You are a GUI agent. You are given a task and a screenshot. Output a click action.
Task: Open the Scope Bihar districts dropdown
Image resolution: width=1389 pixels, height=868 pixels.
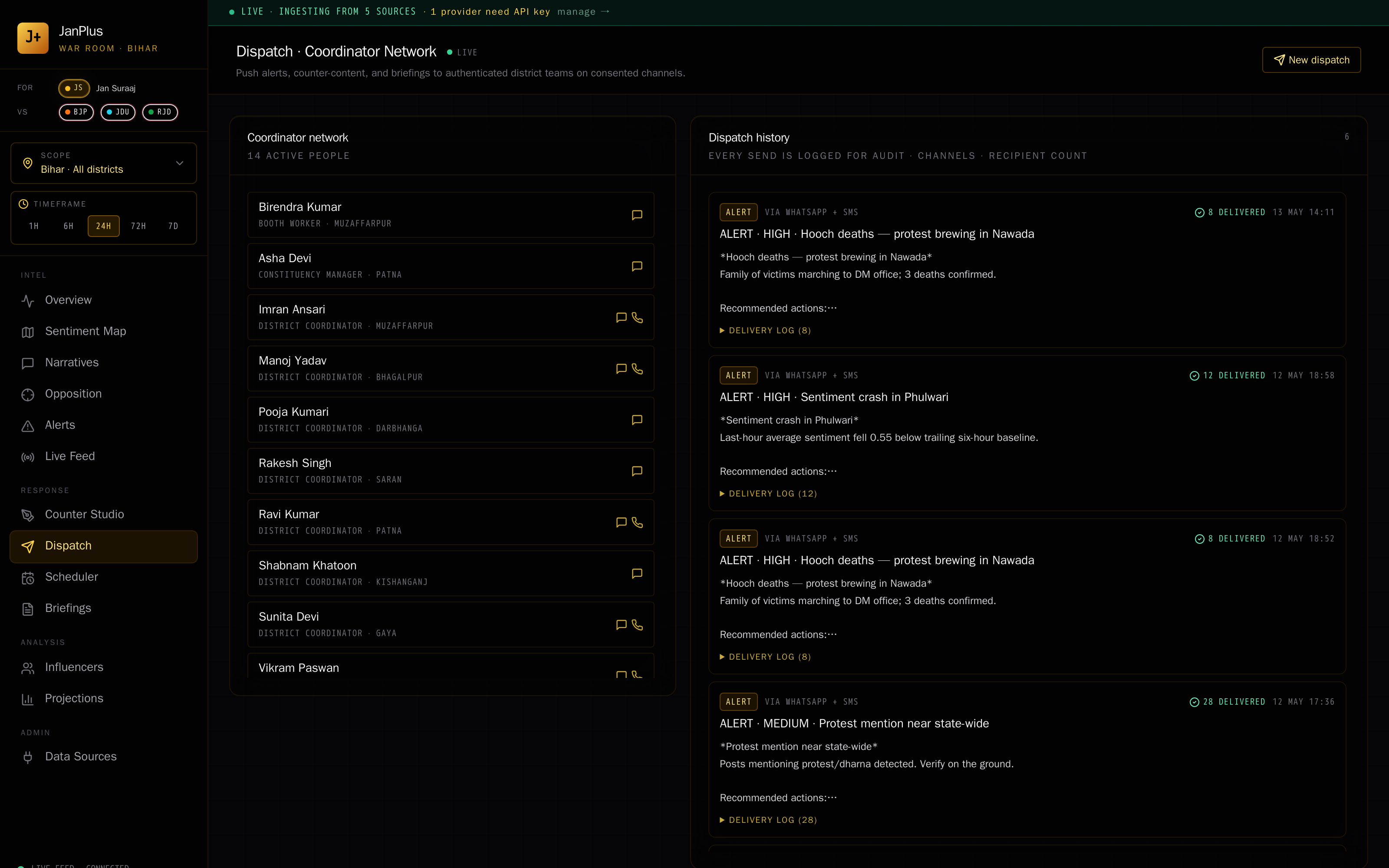(x=103, y=163)
